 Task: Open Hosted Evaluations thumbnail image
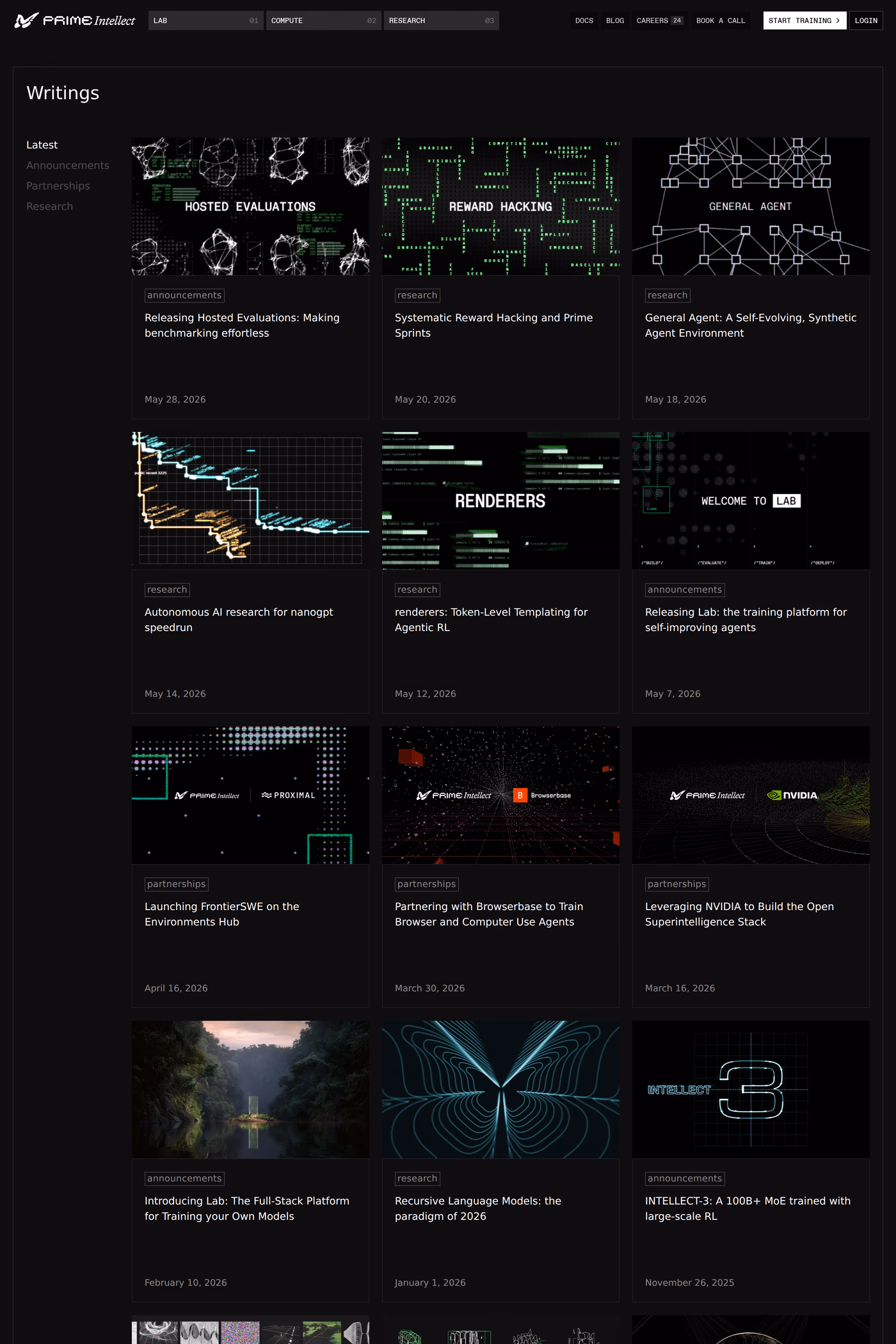(x=250, y=206)
